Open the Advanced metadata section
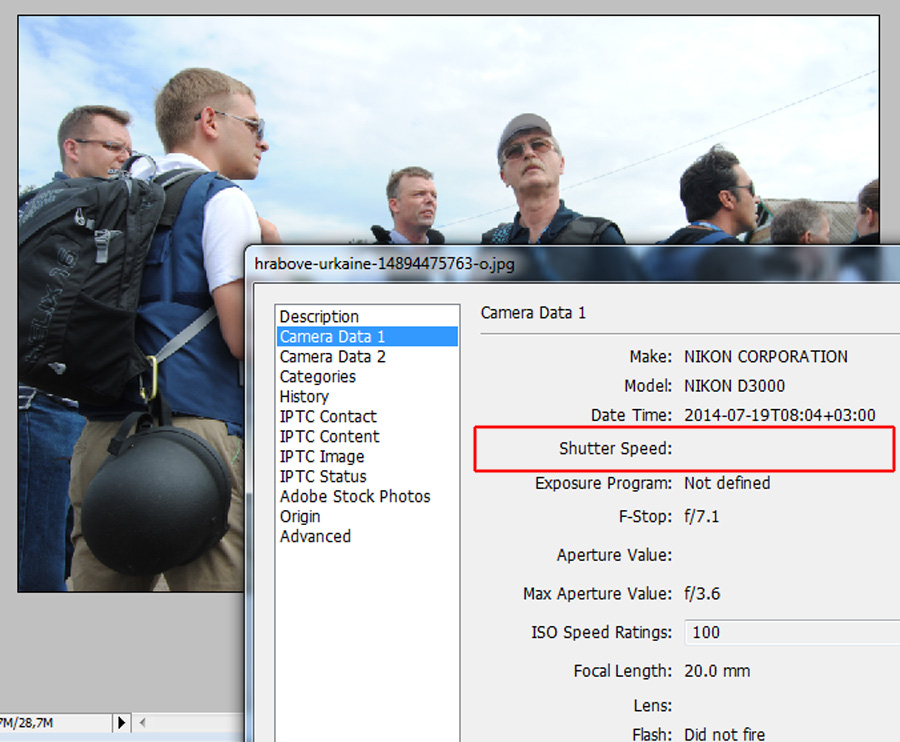 pyautogui.click(x=315, y=537)
